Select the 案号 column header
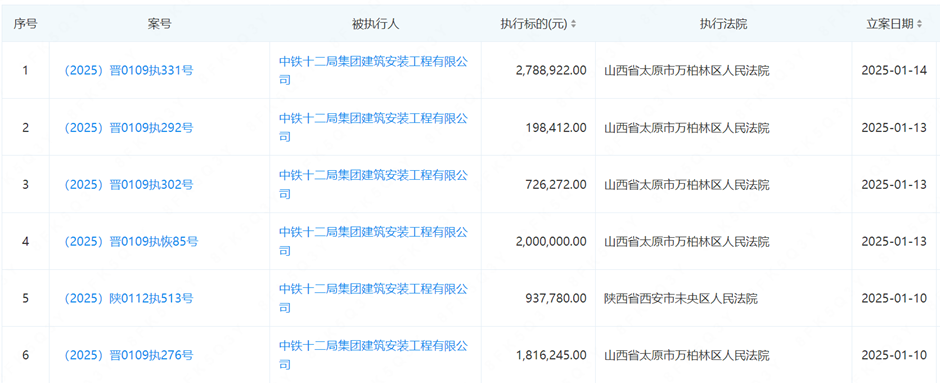The image size is (940, 383). [159, 24]
